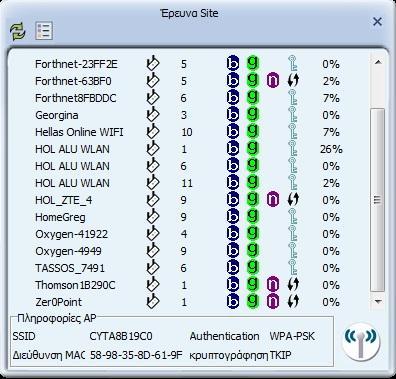Click the WPS arrows icon for Forthnet-63BF0
Screen dimensions: 396x379
coord(293,81)
